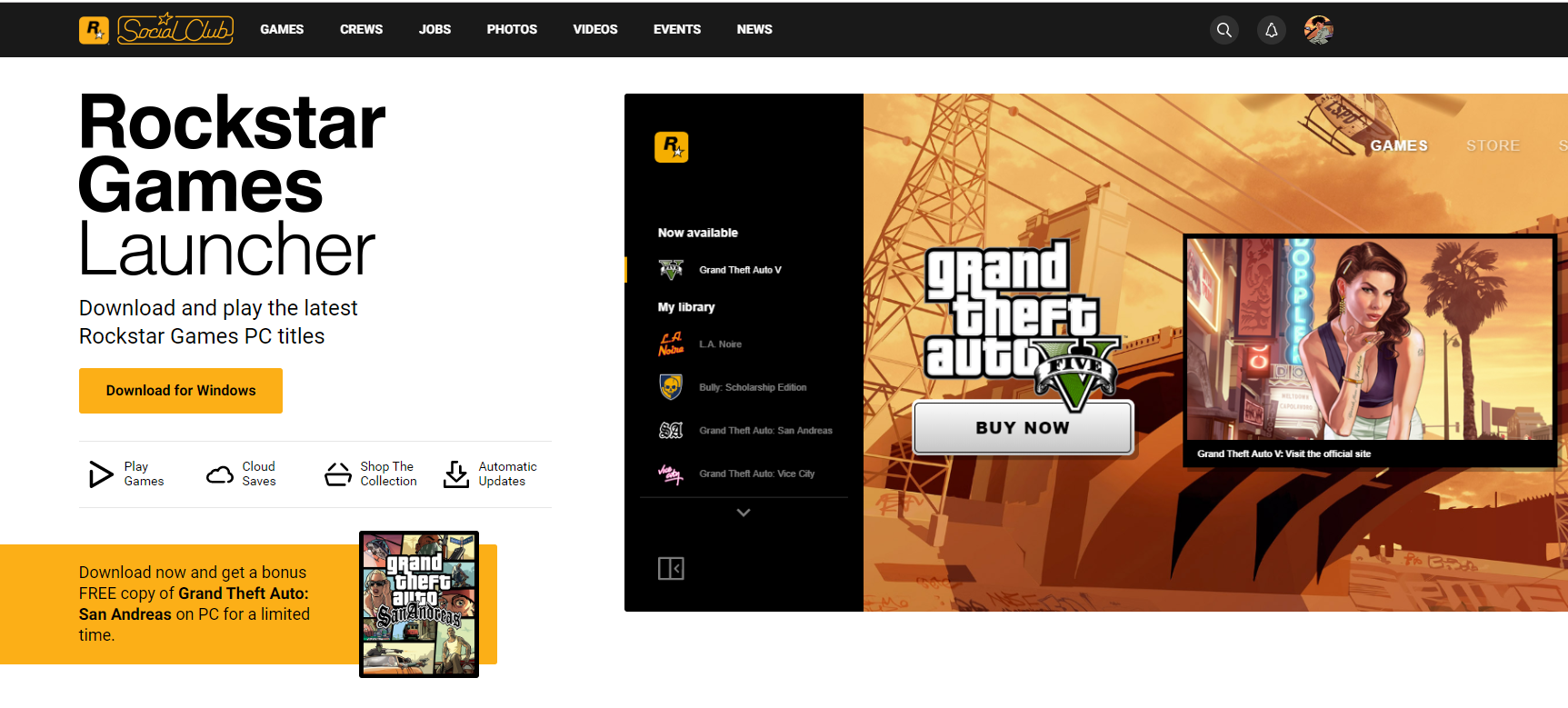Open Grand Theft Auto V official site link

click(x=1283, y=454)
